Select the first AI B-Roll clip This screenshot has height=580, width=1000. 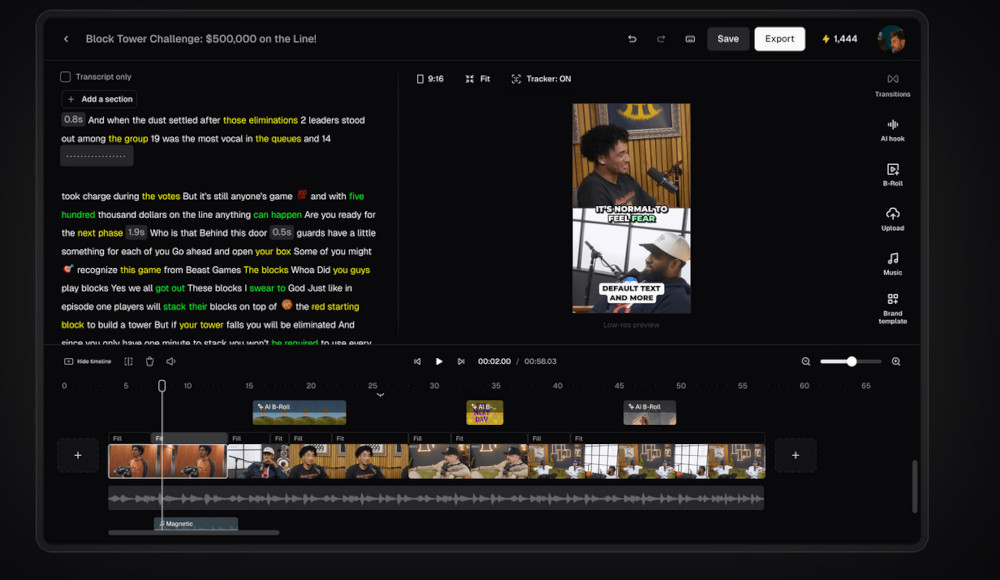tap(299, 412)
